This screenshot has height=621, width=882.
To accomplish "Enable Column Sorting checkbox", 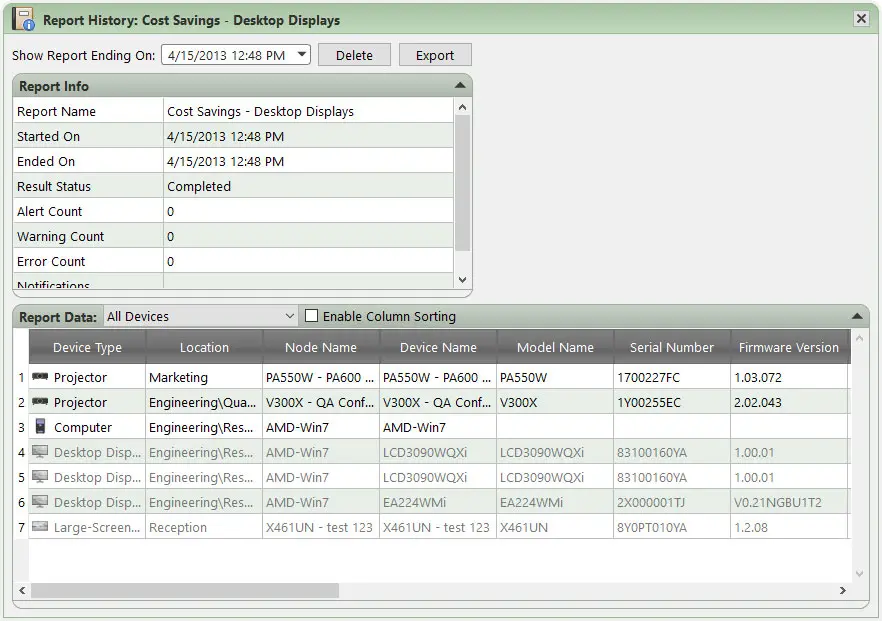I will 312,316.
